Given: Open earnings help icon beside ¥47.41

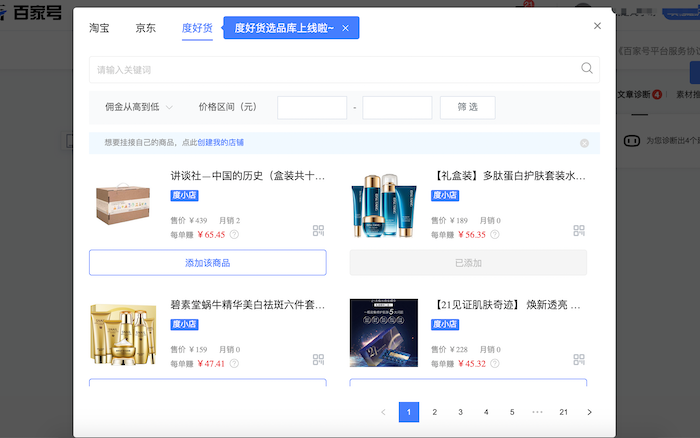Looking at the screenshot, I should point(234,363).
